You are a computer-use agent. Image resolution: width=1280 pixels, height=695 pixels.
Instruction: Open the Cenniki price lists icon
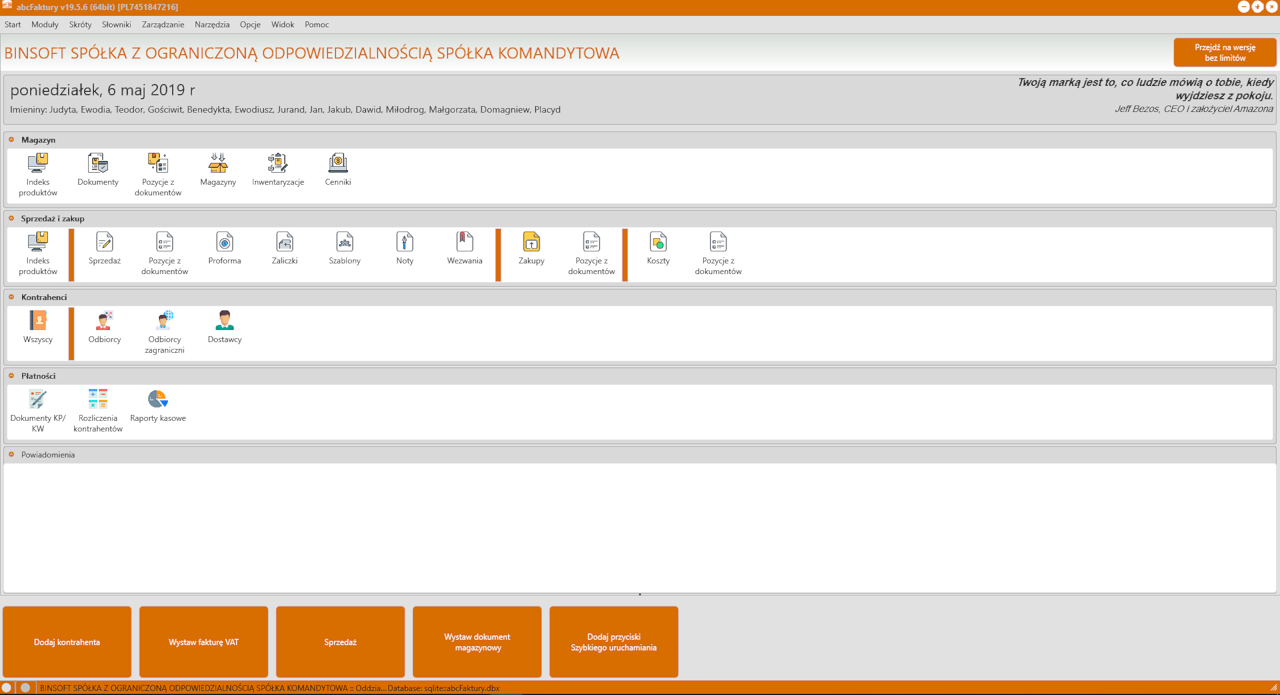pyautogui.click(x=338, y=169)
